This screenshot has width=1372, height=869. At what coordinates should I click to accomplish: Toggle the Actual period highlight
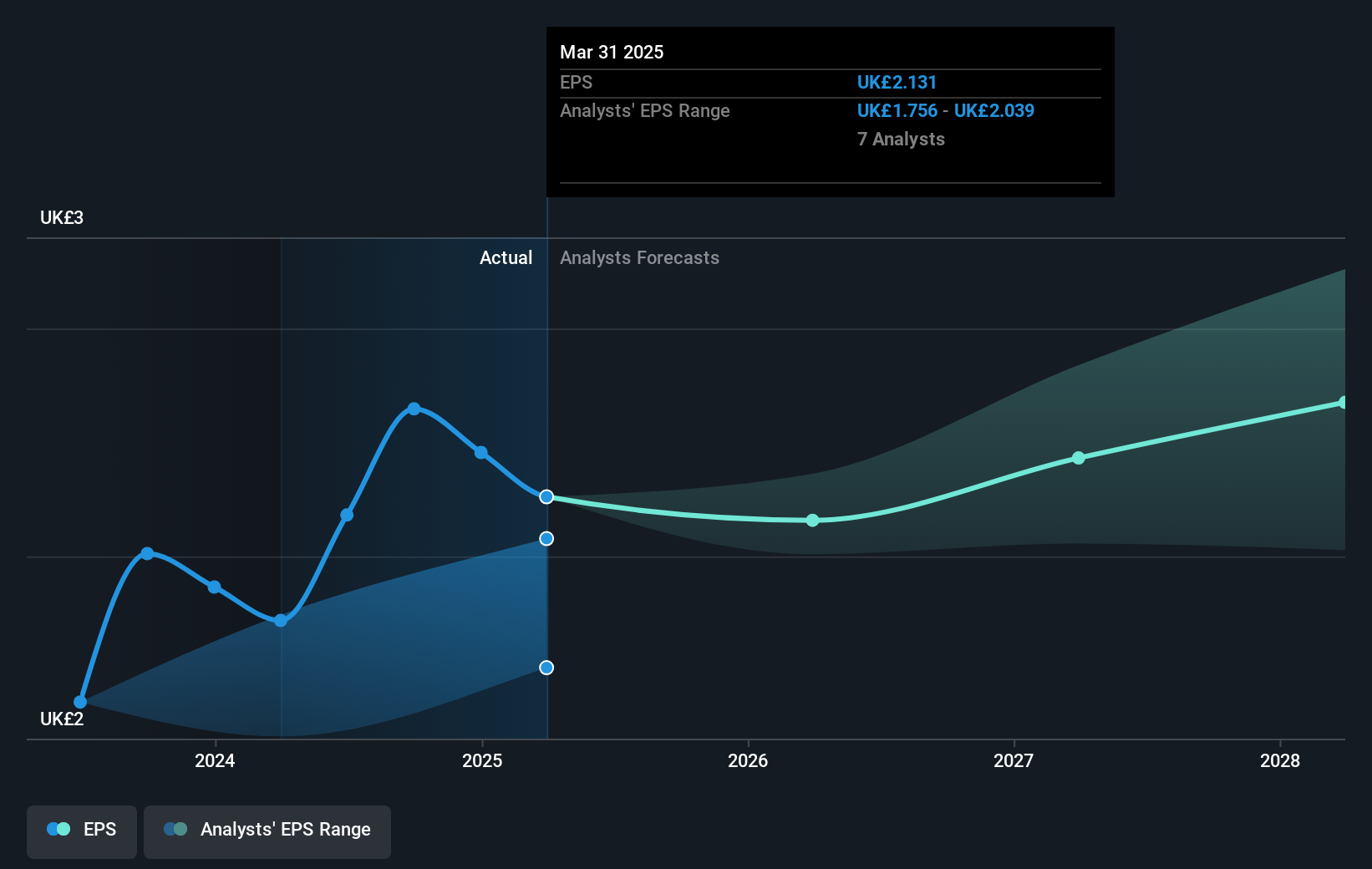(x=506, y=258)
